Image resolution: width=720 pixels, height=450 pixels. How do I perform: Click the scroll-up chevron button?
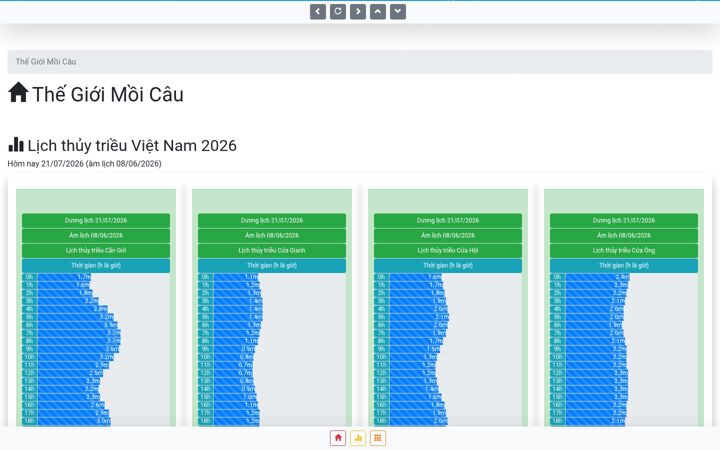pos(378,11)
